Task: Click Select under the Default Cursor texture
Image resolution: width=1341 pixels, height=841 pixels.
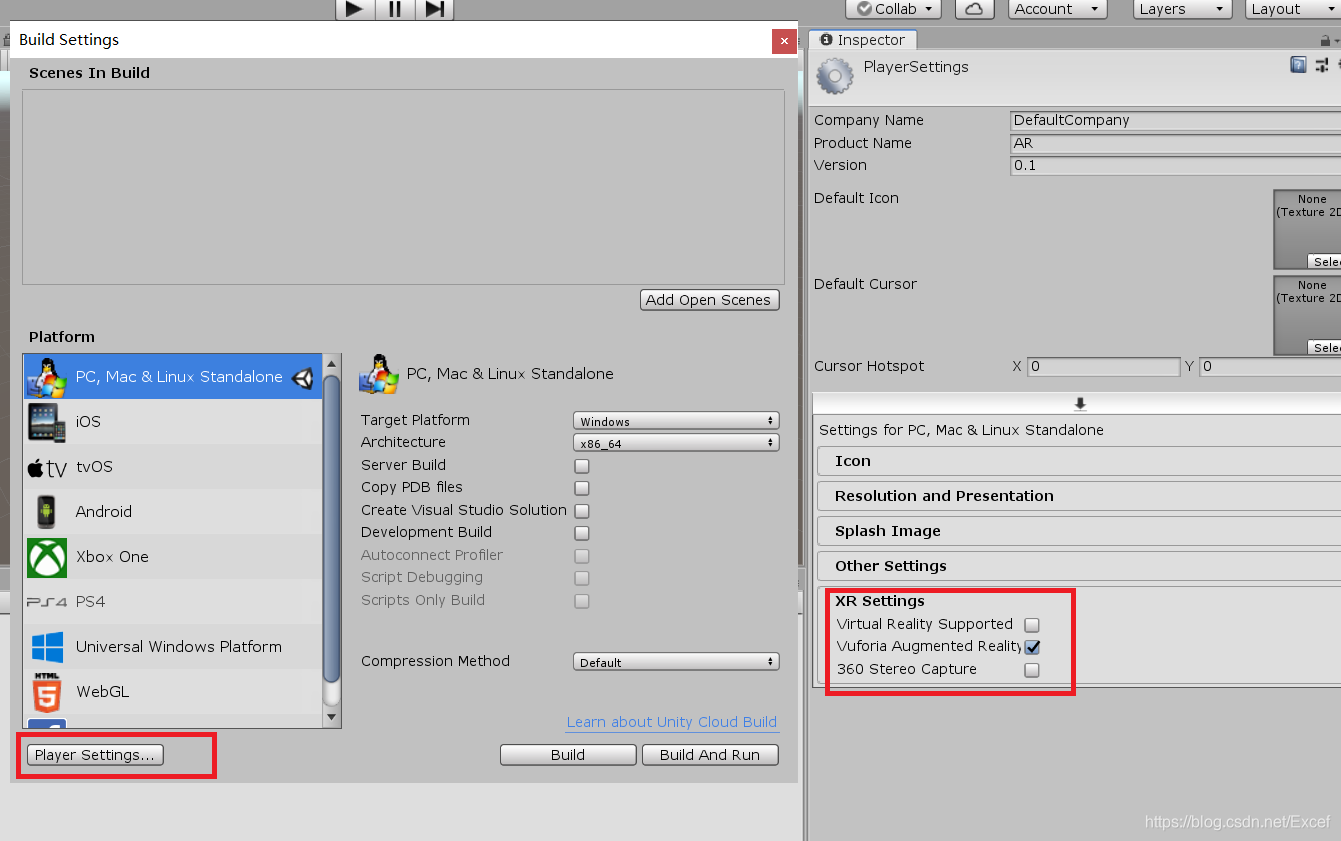Action: [1324, 347]
